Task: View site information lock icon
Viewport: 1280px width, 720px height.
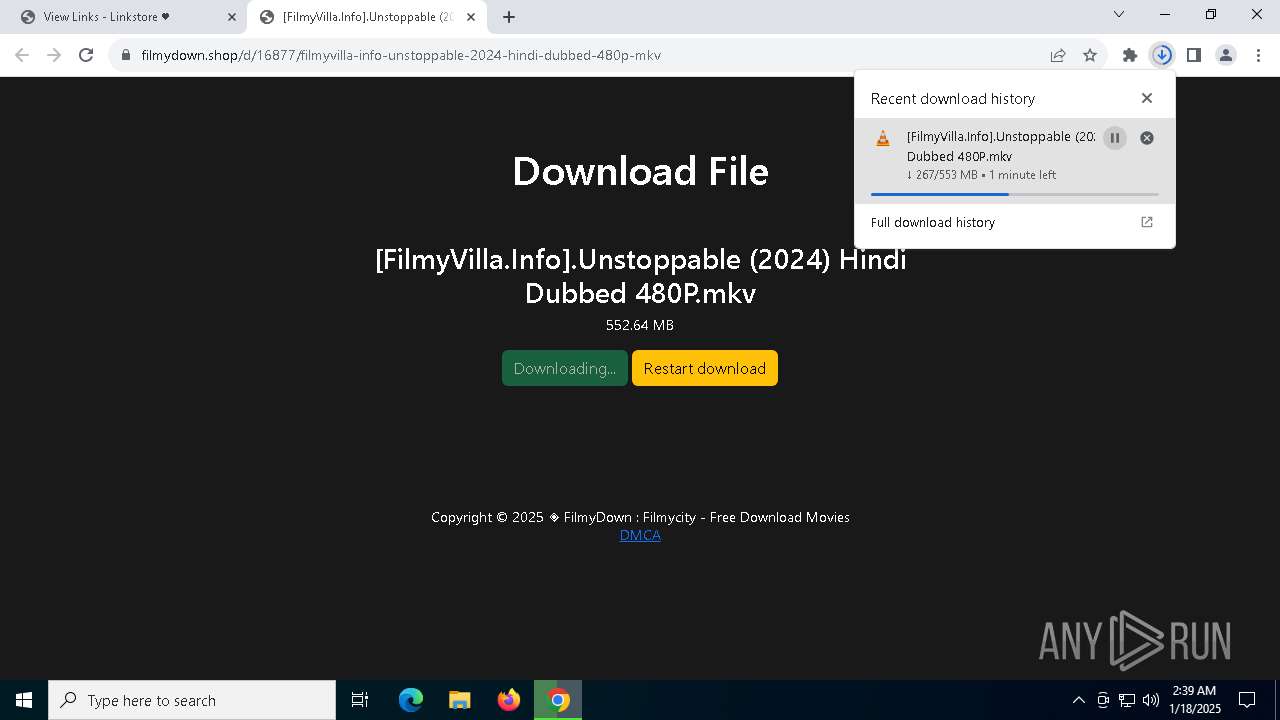Action: 126,55
